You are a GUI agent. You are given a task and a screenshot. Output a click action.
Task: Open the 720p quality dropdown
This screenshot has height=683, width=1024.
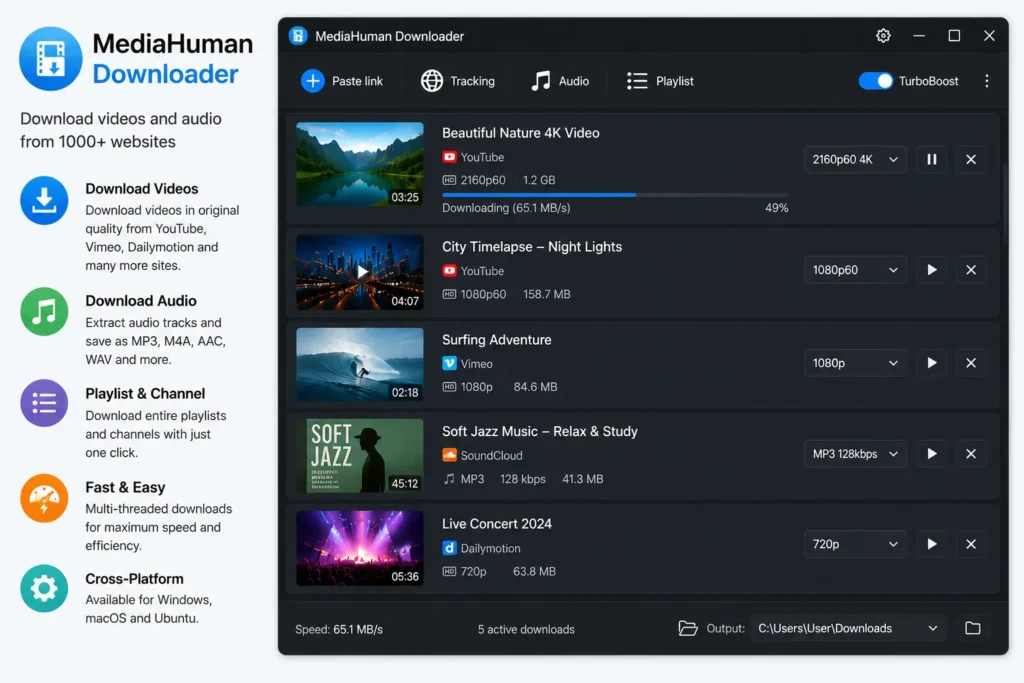pyautogui.click(x=855, y=544)
